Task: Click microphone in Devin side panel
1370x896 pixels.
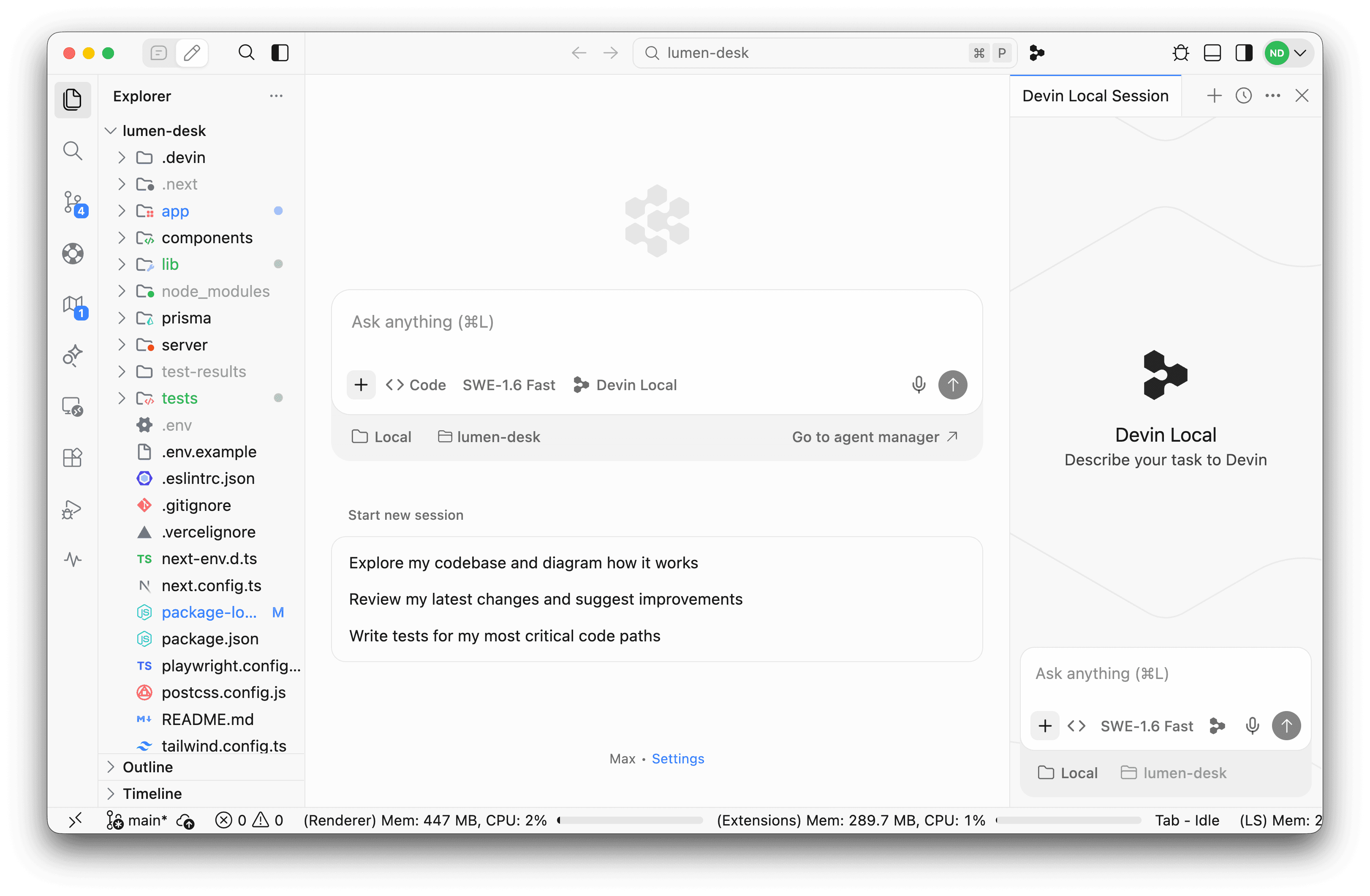Action: (x=1253, y=726)
